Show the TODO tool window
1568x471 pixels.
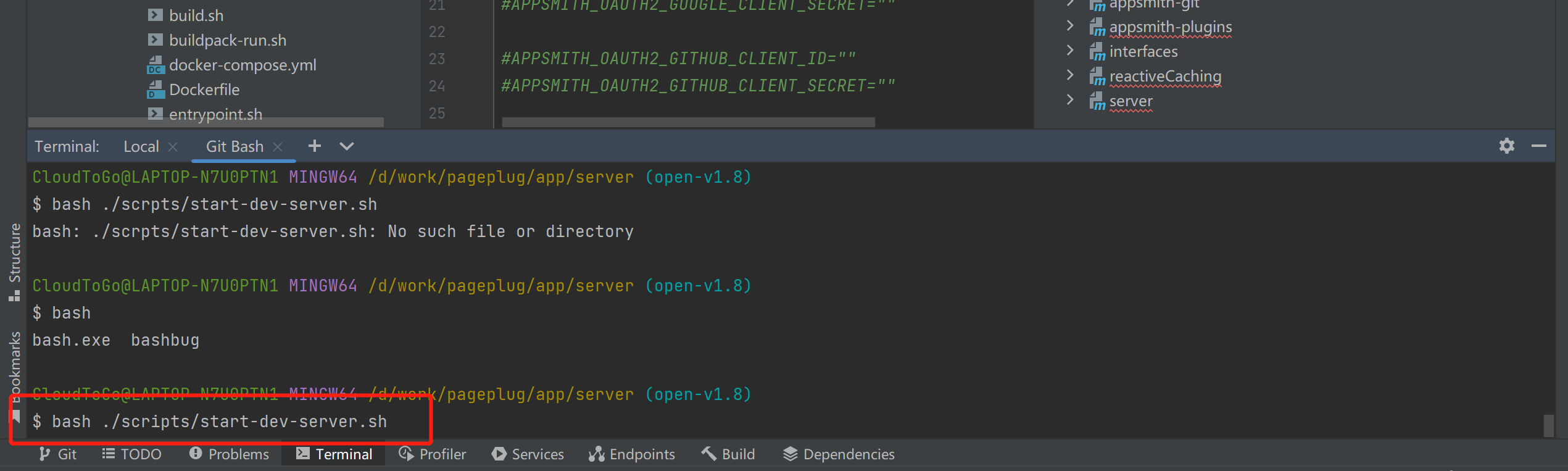click(x=132, y=454)
